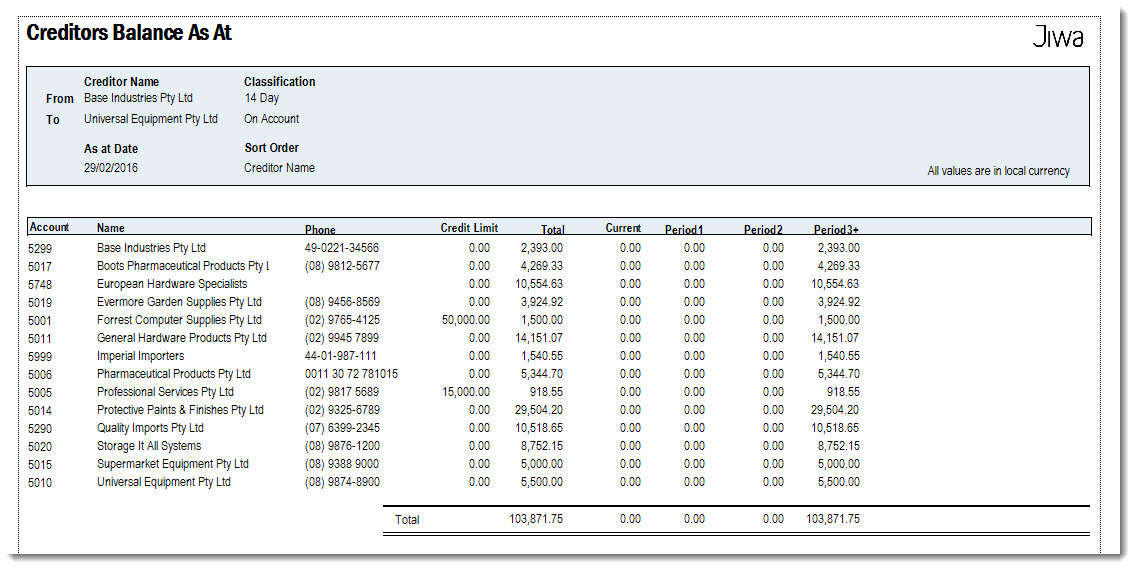Viewport: 1135px width, 569px height.
Task: Click the Jiwa logo
Action: [x=1058, y=36]
